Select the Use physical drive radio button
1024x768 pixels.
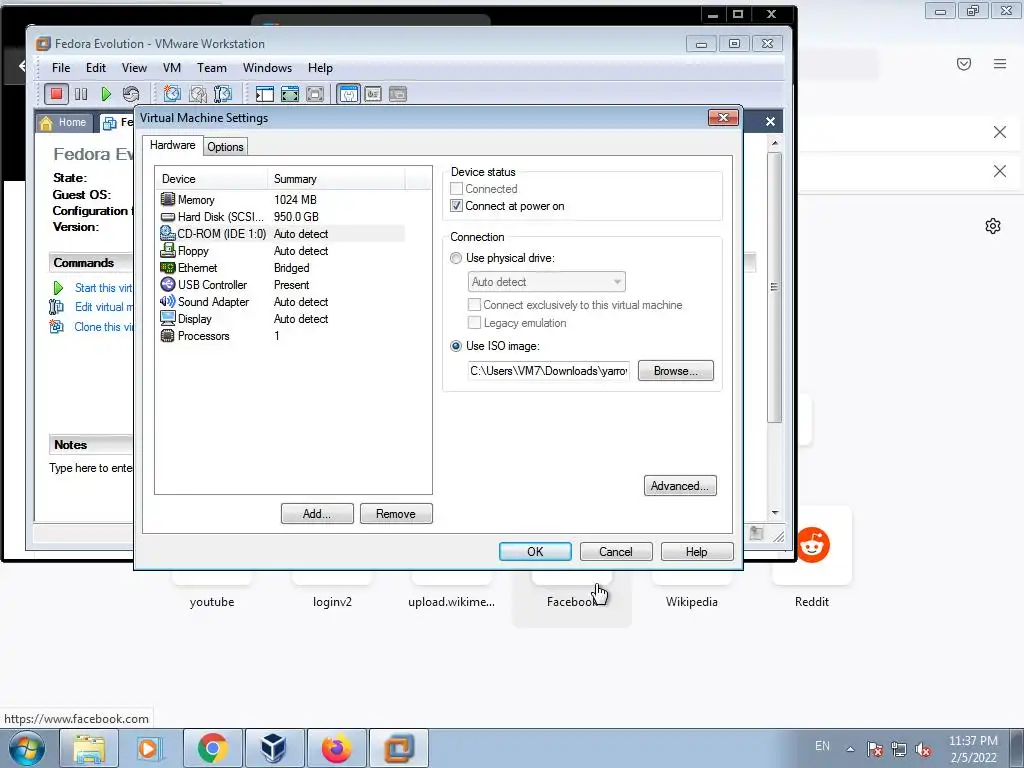(456, 258)
